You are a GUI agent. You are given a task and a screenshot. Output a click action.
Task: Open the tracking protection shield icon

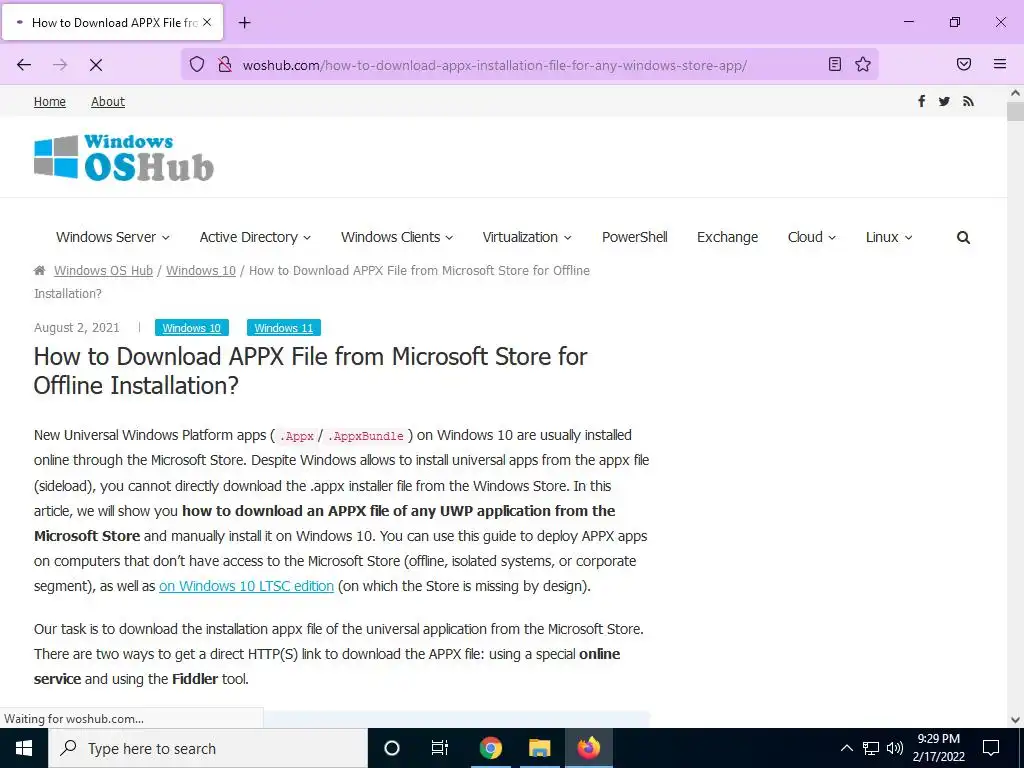pos(197,64)
